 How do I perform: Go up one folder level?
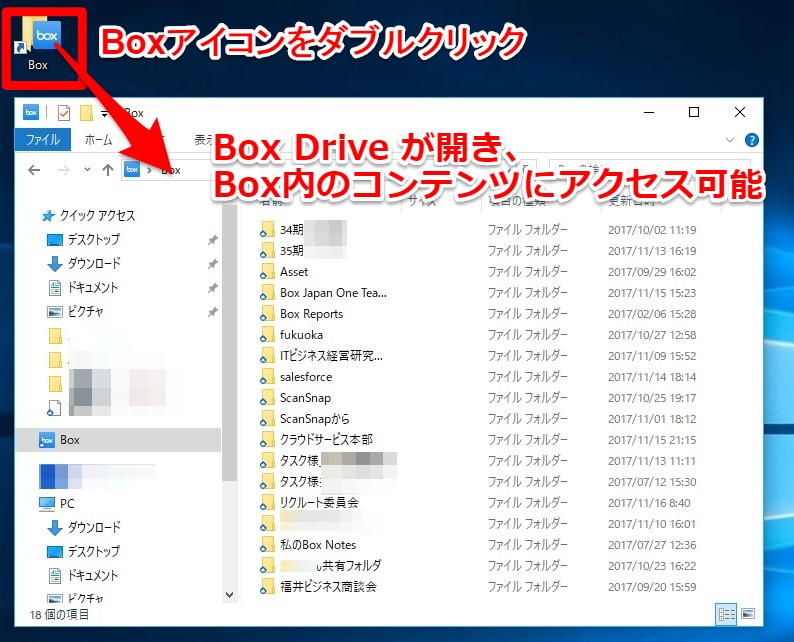107,170
